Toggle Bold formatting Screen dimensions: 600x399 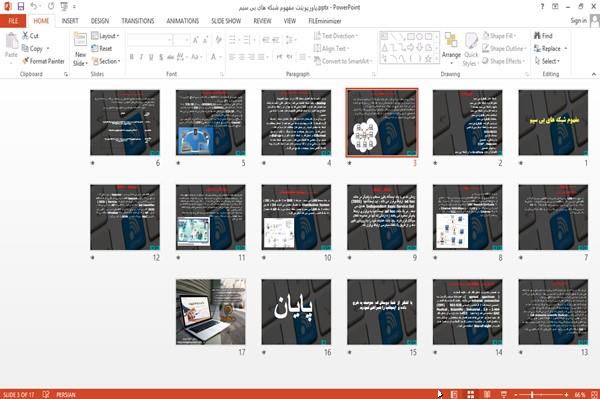(132, 57)
